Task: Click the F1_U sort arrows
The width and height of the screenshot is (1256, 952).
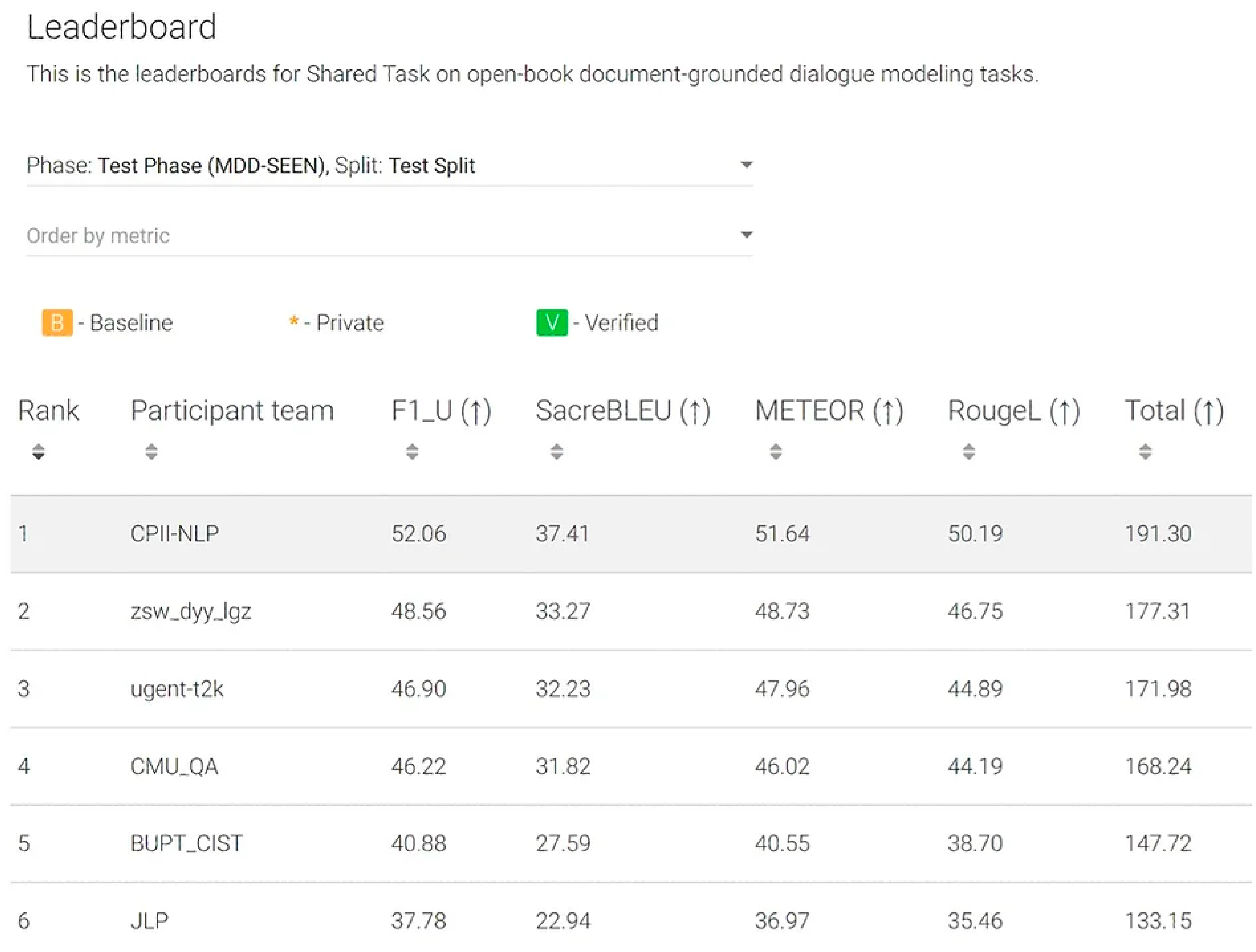Action: click(x=412, y=452)
